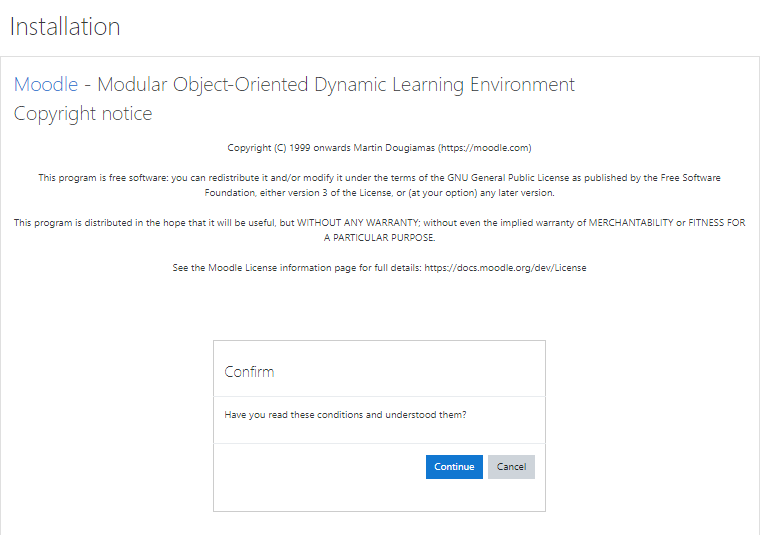Click the 'A PARTICULAR PURPOSE' line
The width and height of the screenshot is (768, 535).
[x=379, y=238]
